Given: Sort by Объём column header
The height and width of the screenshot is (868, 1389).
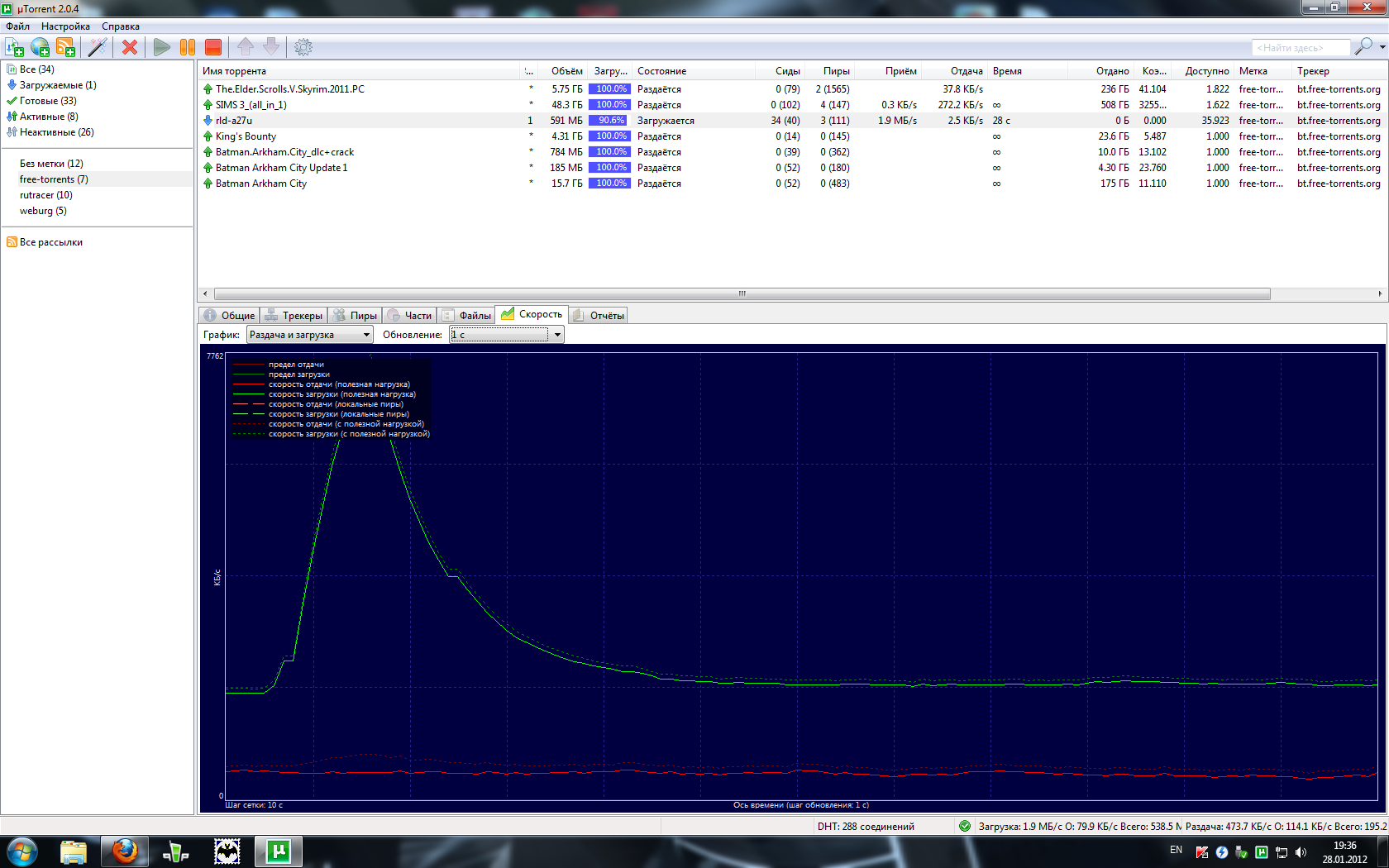Looking at the screenshot, I should (x=566, y=71).
